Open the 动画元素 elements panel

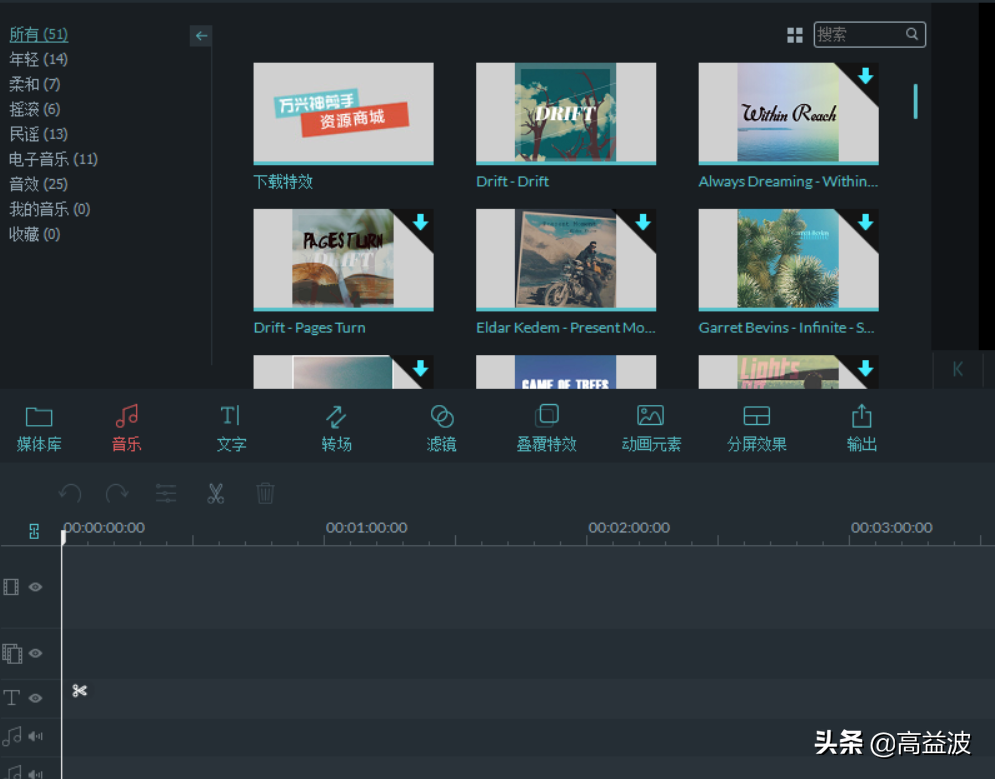(651, 425)
